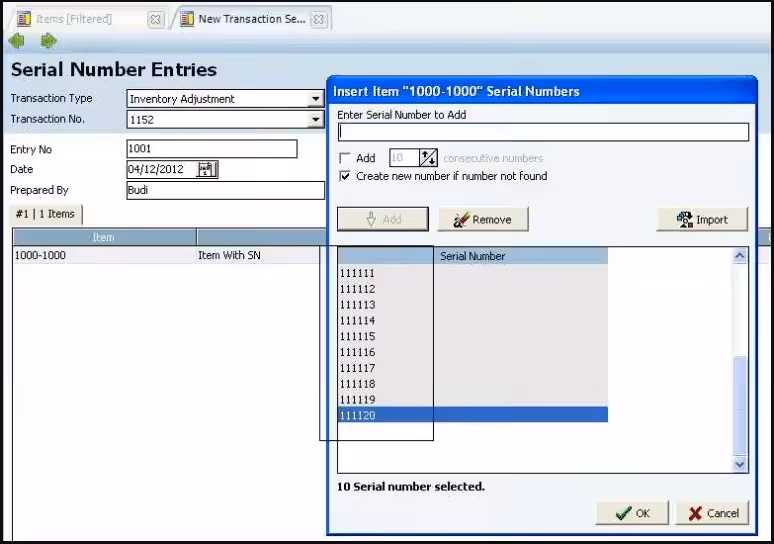Select serial number 111119

tap(472, 399)
